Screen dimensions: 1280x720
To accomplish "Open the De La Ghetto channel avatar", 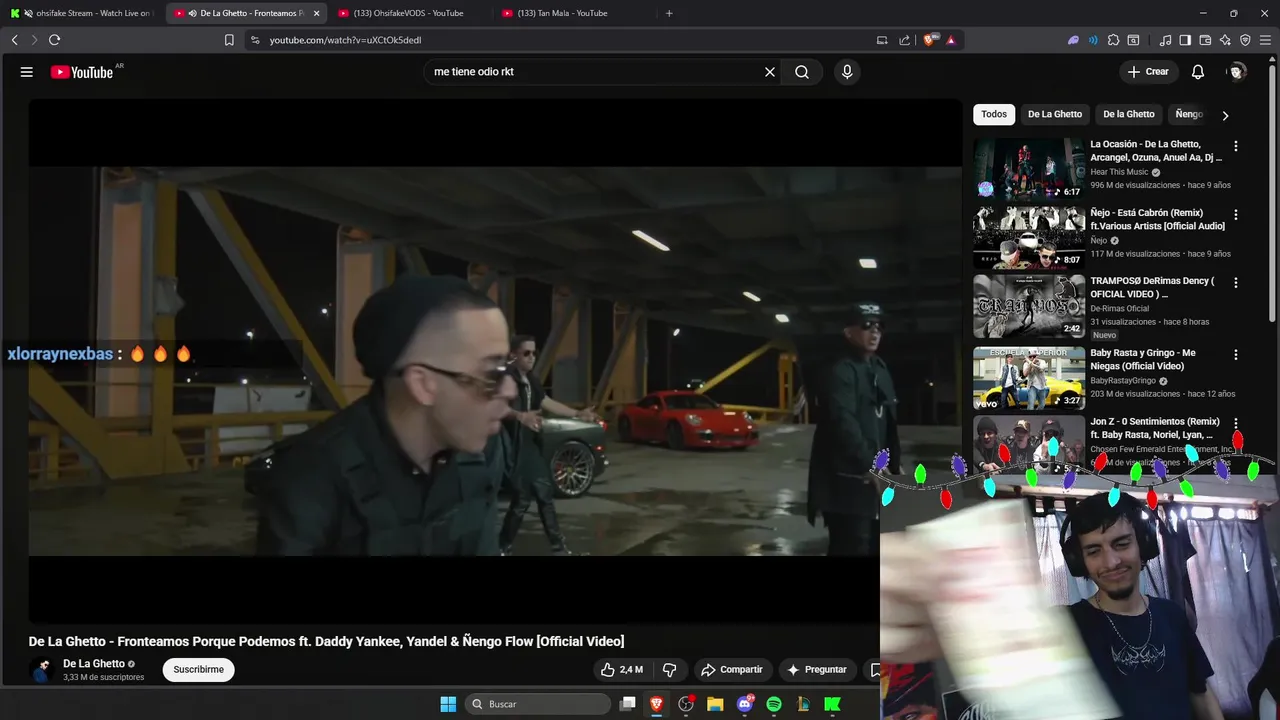I will click(42, 670).
